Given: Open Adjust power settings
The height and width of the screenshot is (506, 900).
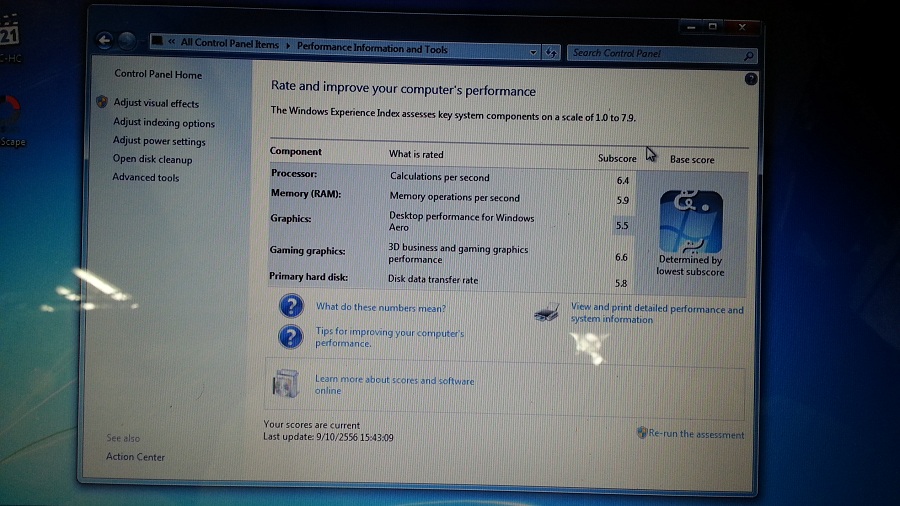Looking at the screenshot, I should tap(159, 141).
